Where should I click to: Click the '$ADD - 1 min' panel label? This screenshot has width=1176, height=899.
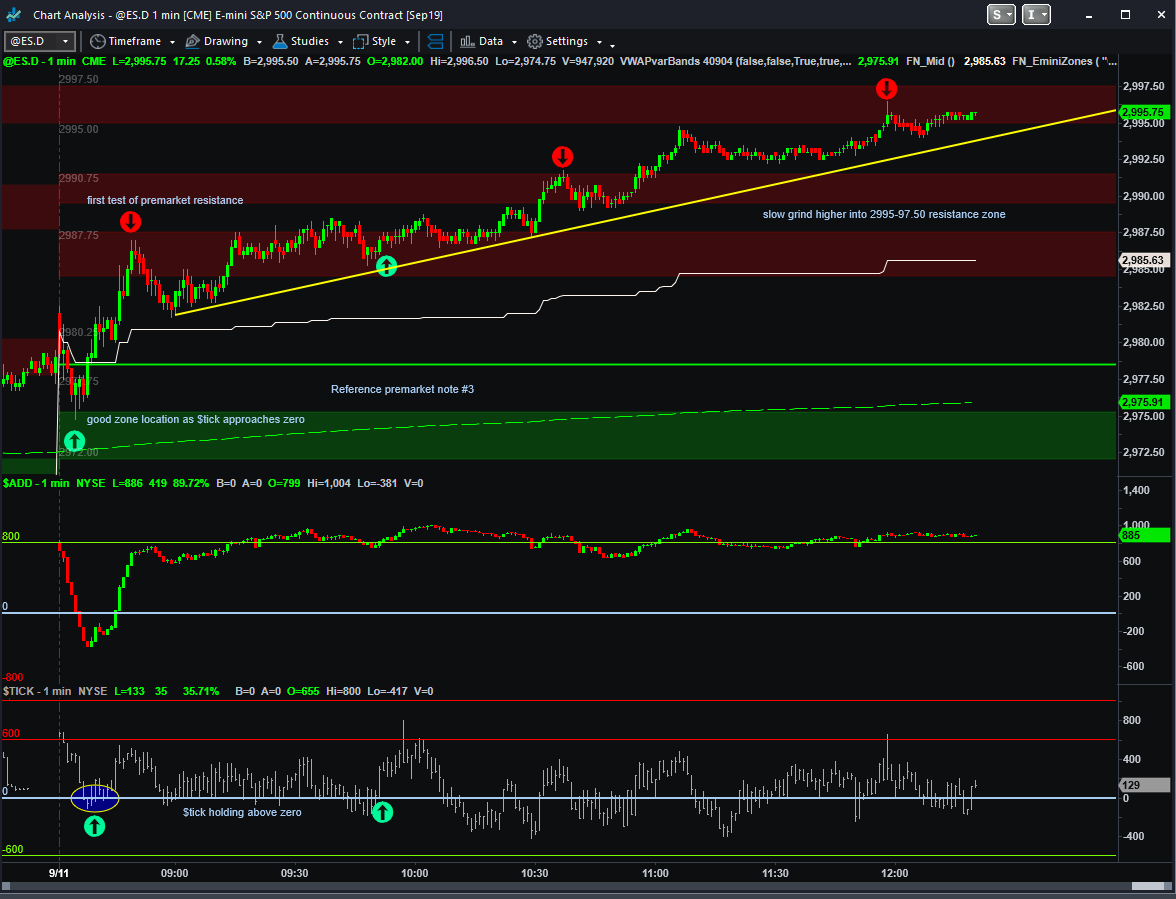click(x=36, y=484)
